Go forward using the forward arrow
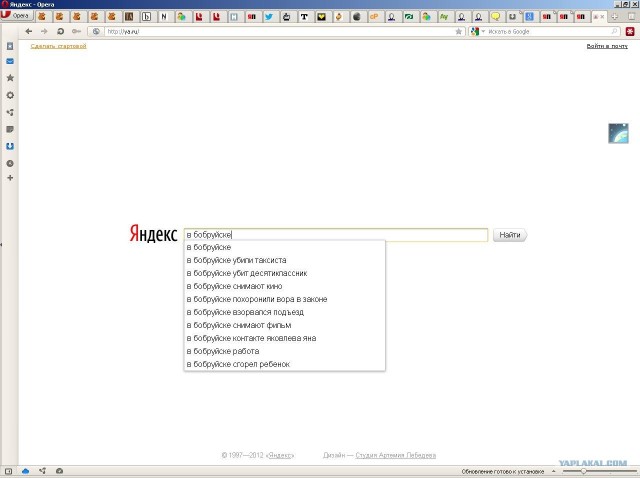This screenshot has width=640, height=478. click(44, 31)
